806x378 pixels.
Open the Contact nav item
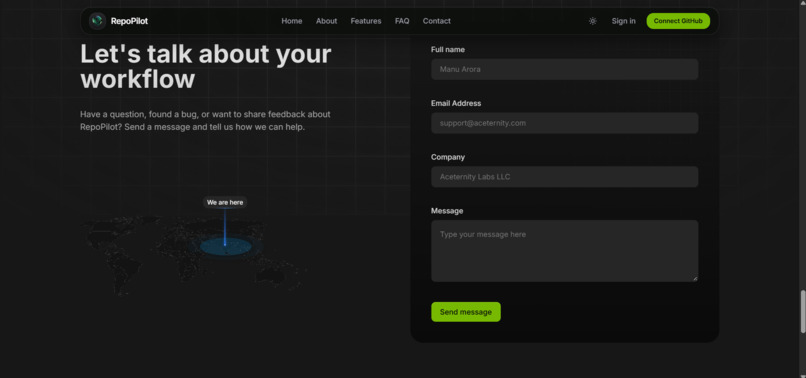pos(436,21)
